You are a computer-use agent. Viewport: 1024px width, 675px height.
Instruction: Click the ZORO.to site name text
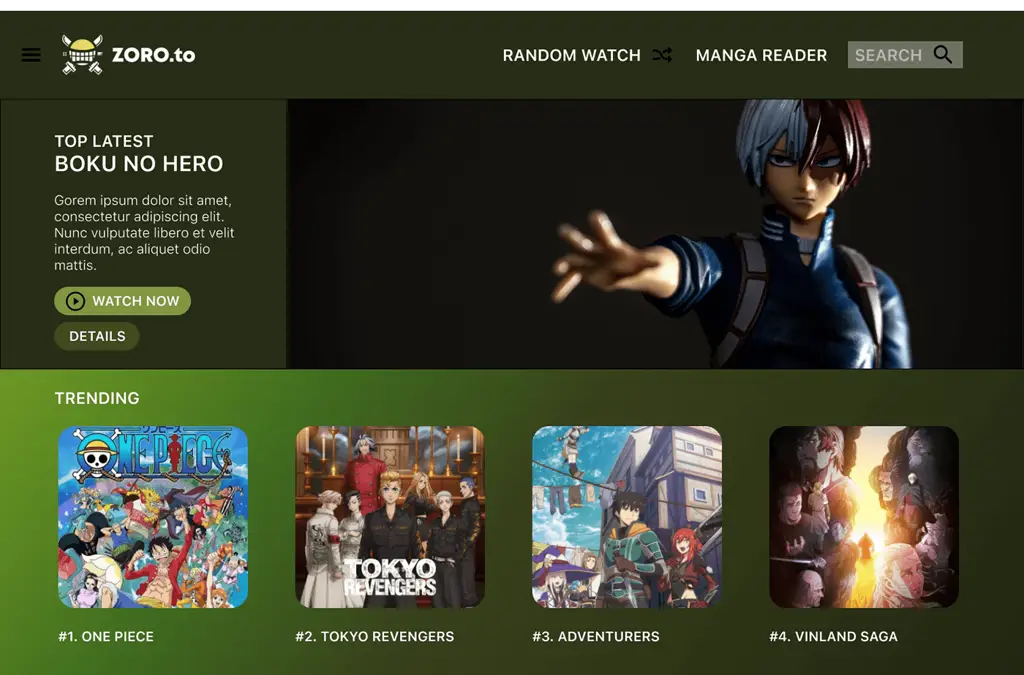(153, 55)
